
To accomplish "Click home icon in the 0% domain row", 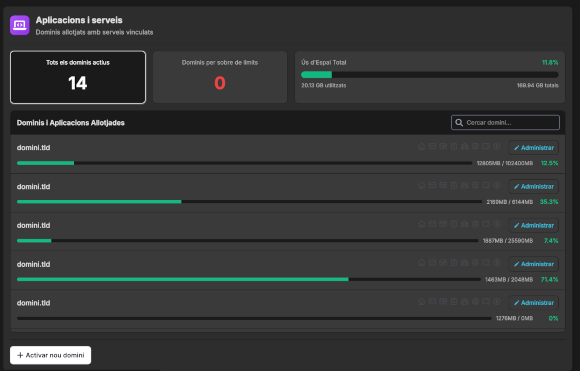I will [422, 301].
